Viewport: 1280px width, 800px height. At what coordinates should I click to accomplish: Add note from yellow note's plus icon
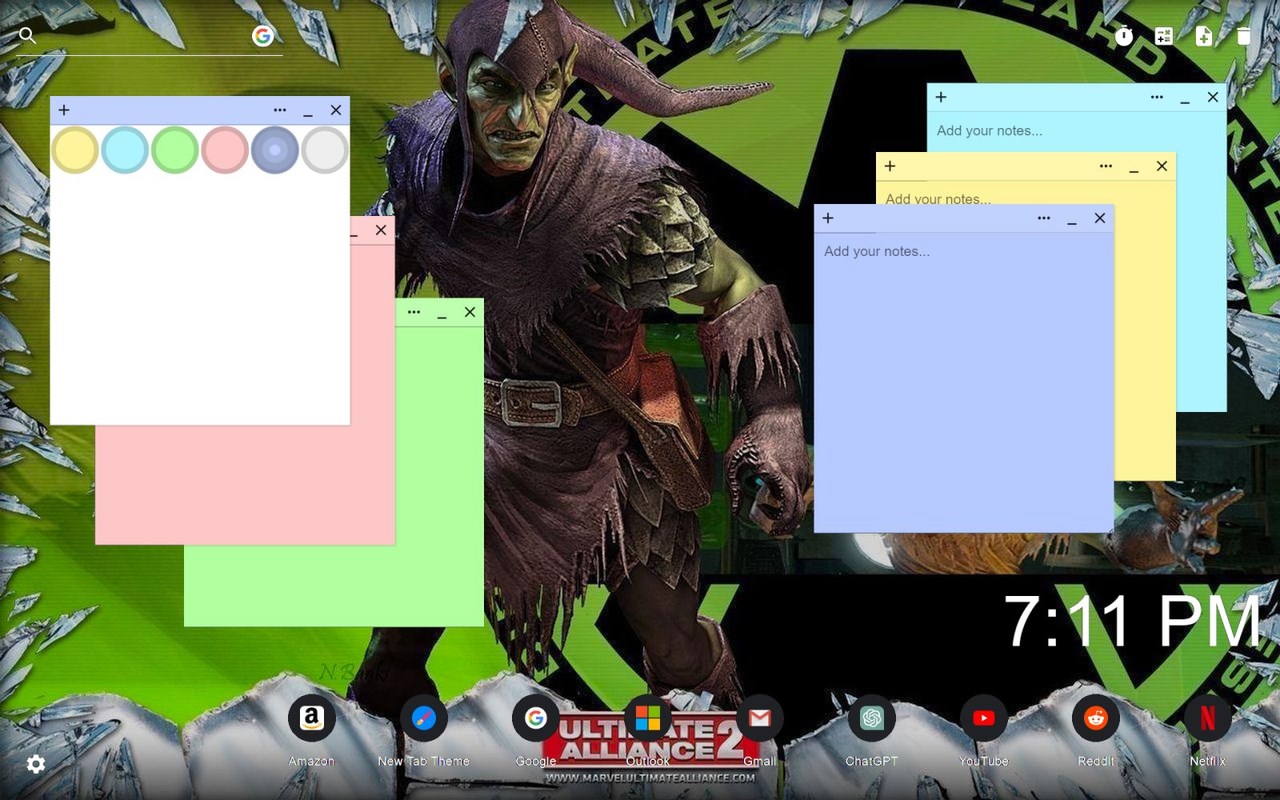point(890,166)
